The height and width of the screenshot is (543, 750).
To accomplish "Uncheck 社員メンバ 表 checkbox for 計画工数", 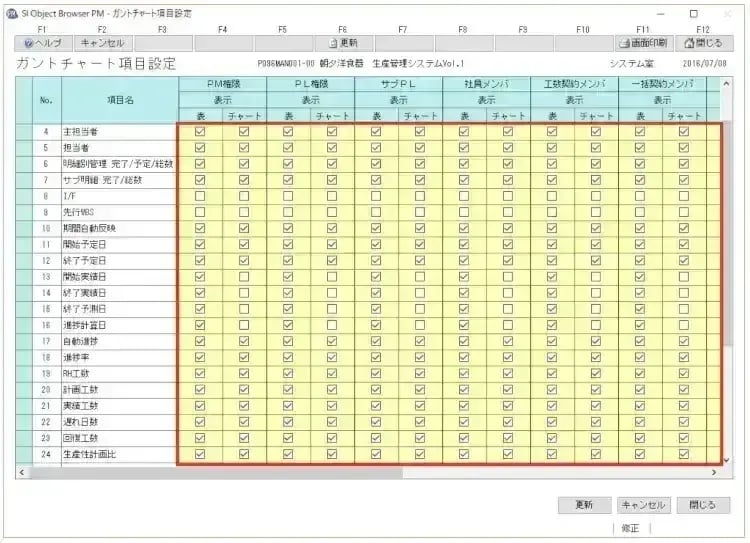I will 464,390.
